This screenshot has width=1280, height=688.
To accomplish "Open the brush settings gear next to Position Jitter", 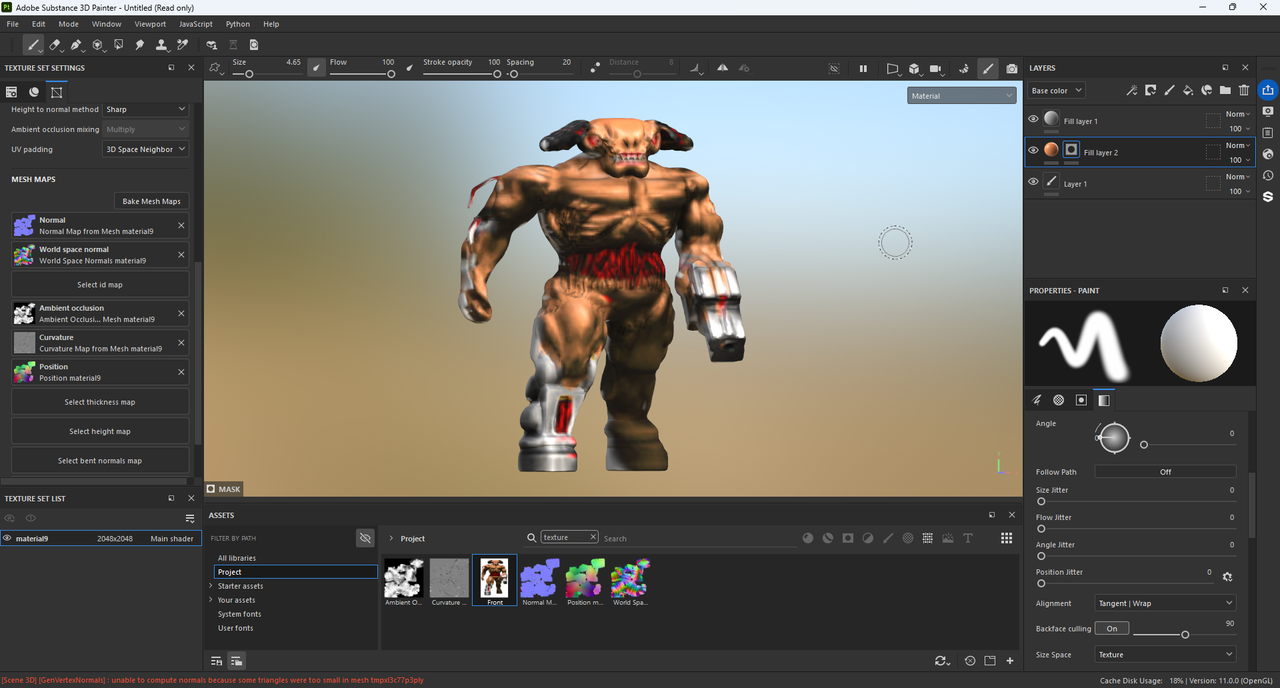I will coord(1228,577).
